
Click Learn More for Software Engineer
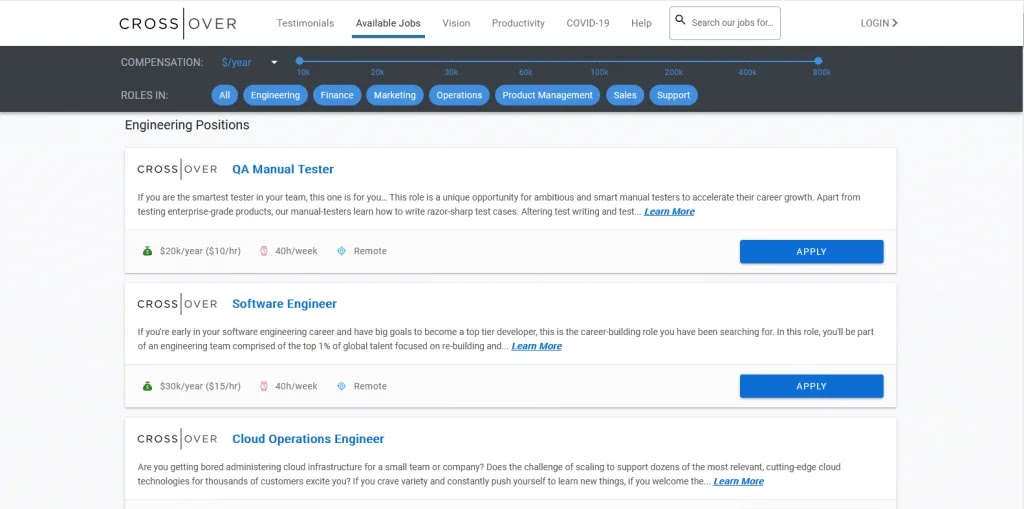point(536,346)
